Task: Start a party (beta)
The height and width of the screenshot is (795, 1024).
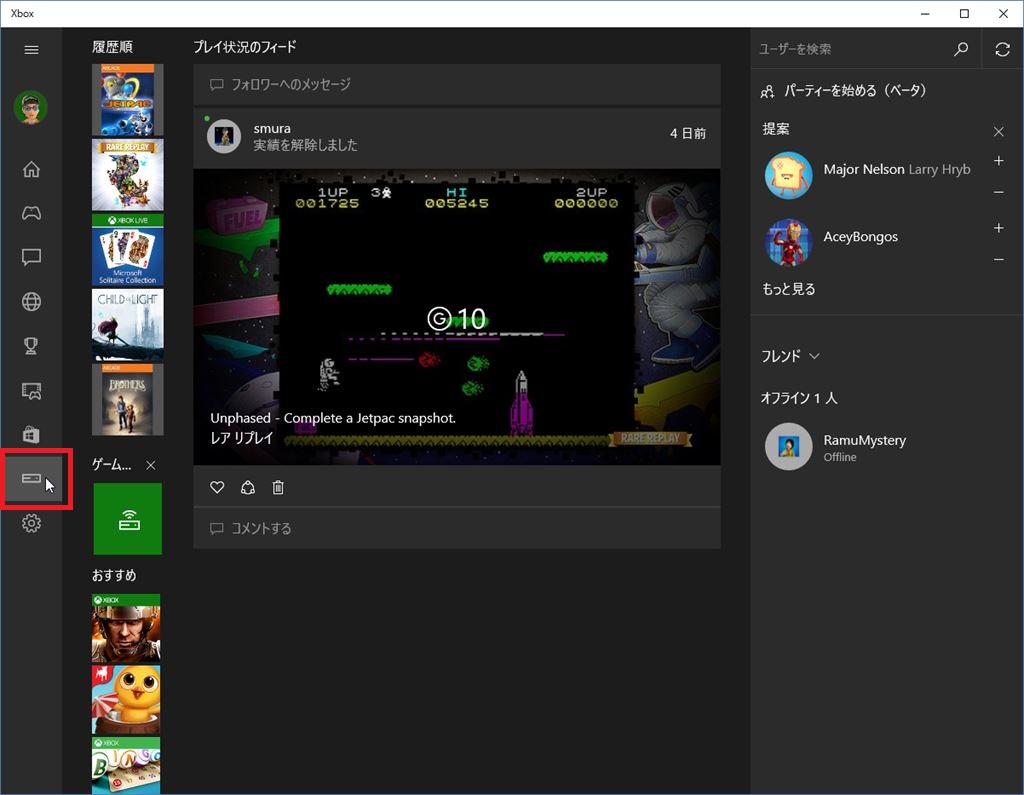Action: coord(843,91)
